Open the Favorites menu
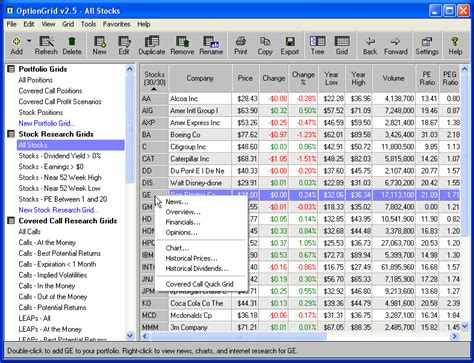 [x=116, y=24]
